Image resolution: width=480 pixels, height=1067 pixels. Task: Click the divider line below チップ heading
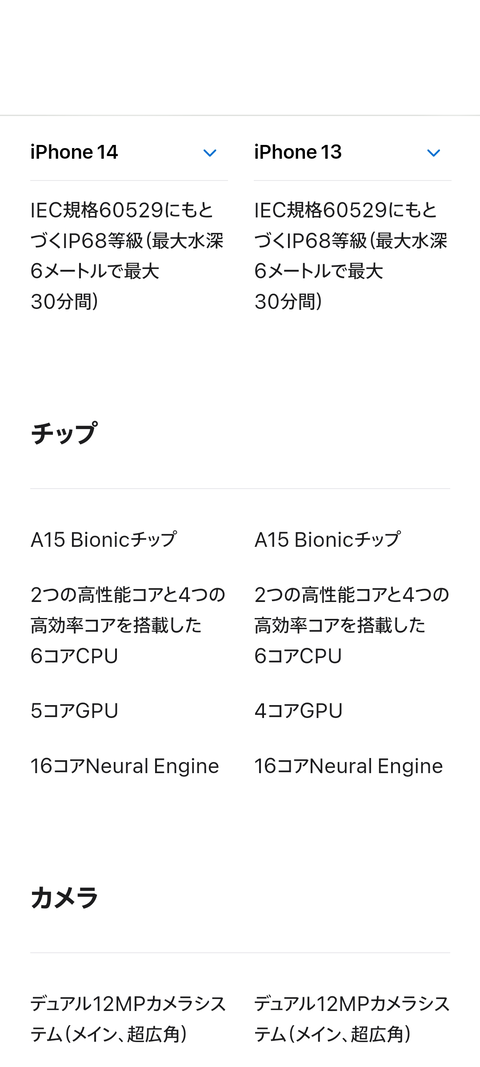click(240, 489)
